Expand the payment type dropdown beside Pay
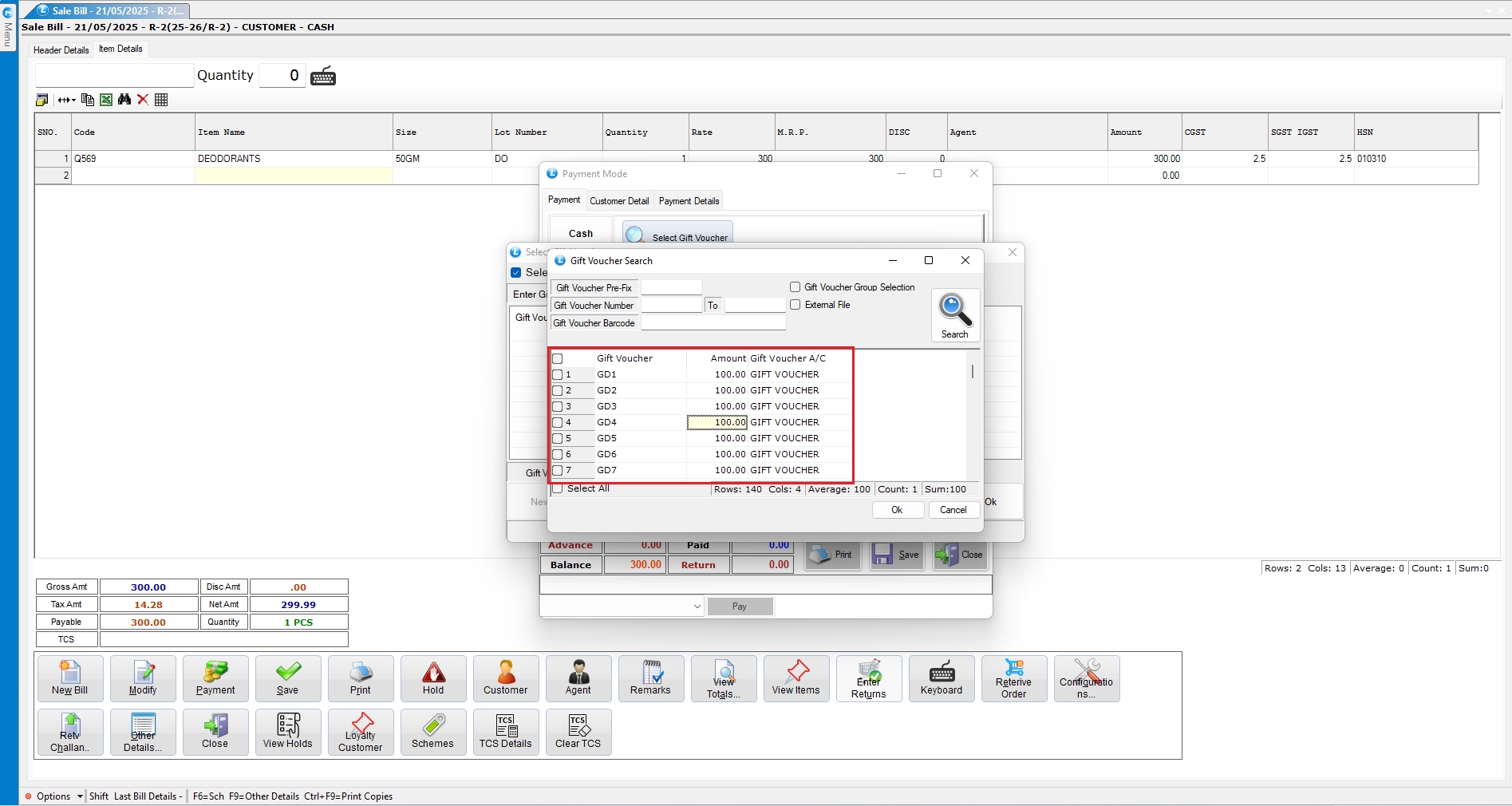The width and height of the screenshot is (1512, 806). tap(697, 606)
